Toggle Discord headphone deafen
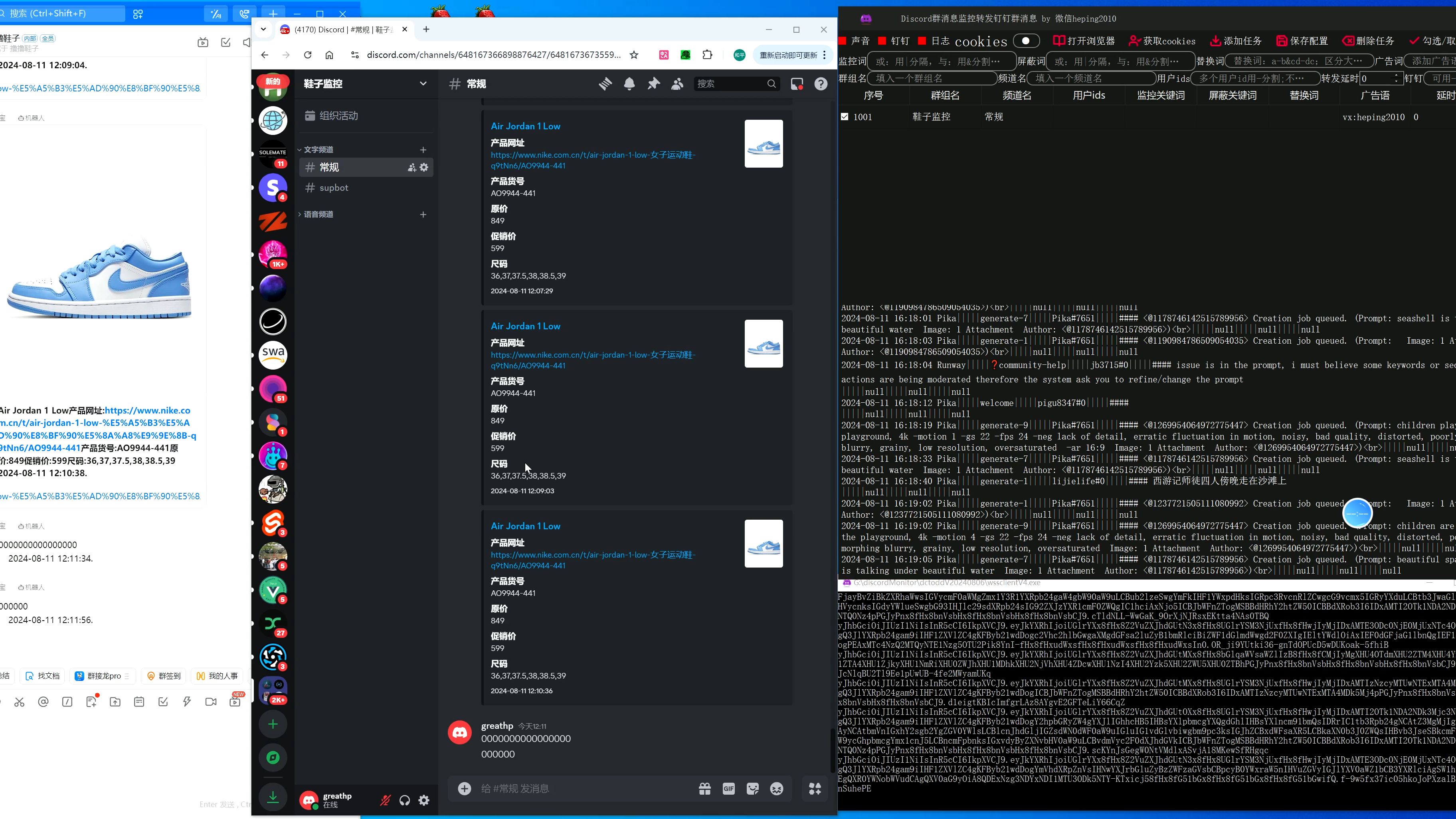Viewport: 1456px width, 819px height. click(x=405, y=800)
